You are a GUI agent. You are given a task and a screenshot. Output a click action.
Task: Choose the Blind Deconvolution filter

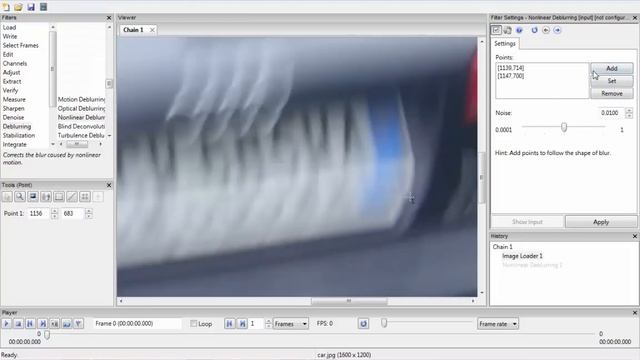(x=81, y=127)
